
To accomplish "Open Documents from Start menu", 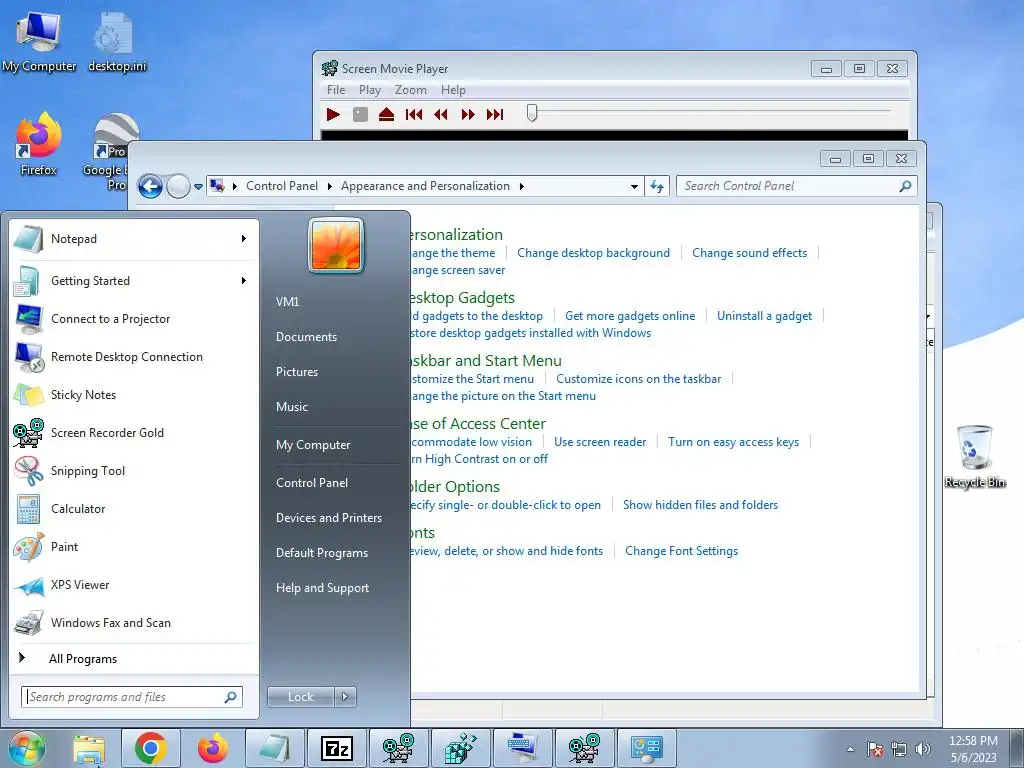I will pos(306,337).
